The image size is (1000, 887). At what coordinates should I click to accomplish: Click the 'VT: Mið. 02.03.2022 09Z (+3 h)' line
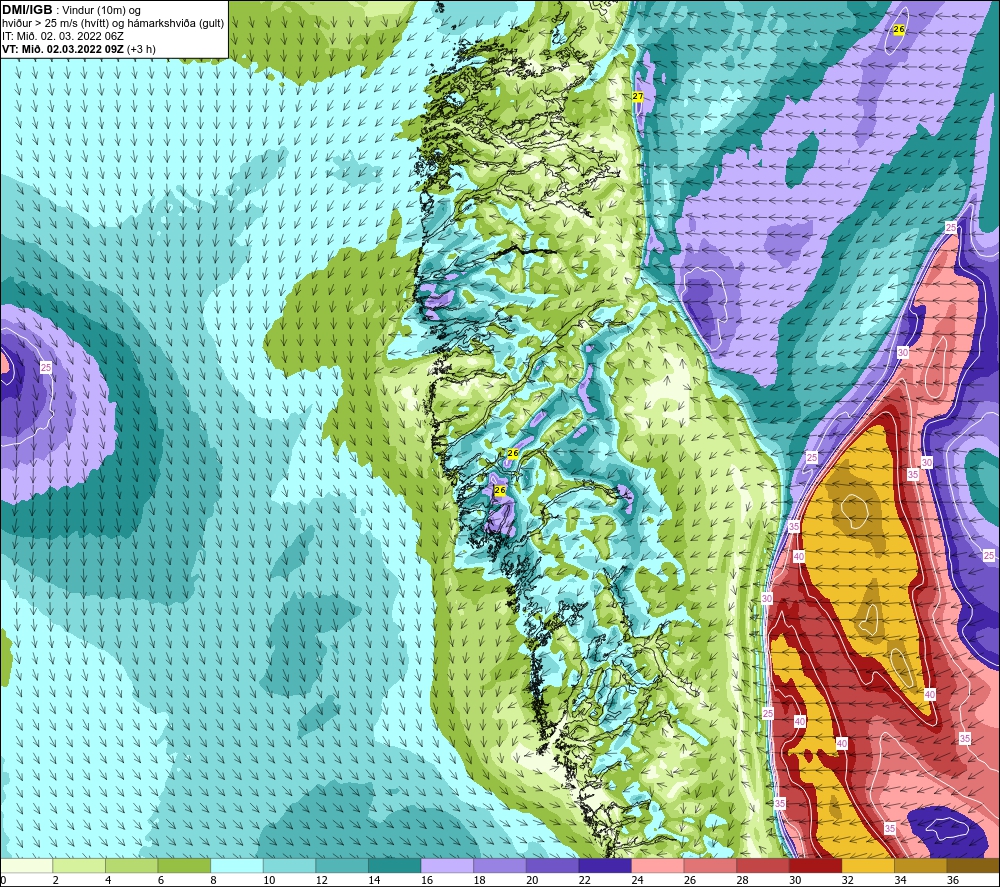[78, 49]
